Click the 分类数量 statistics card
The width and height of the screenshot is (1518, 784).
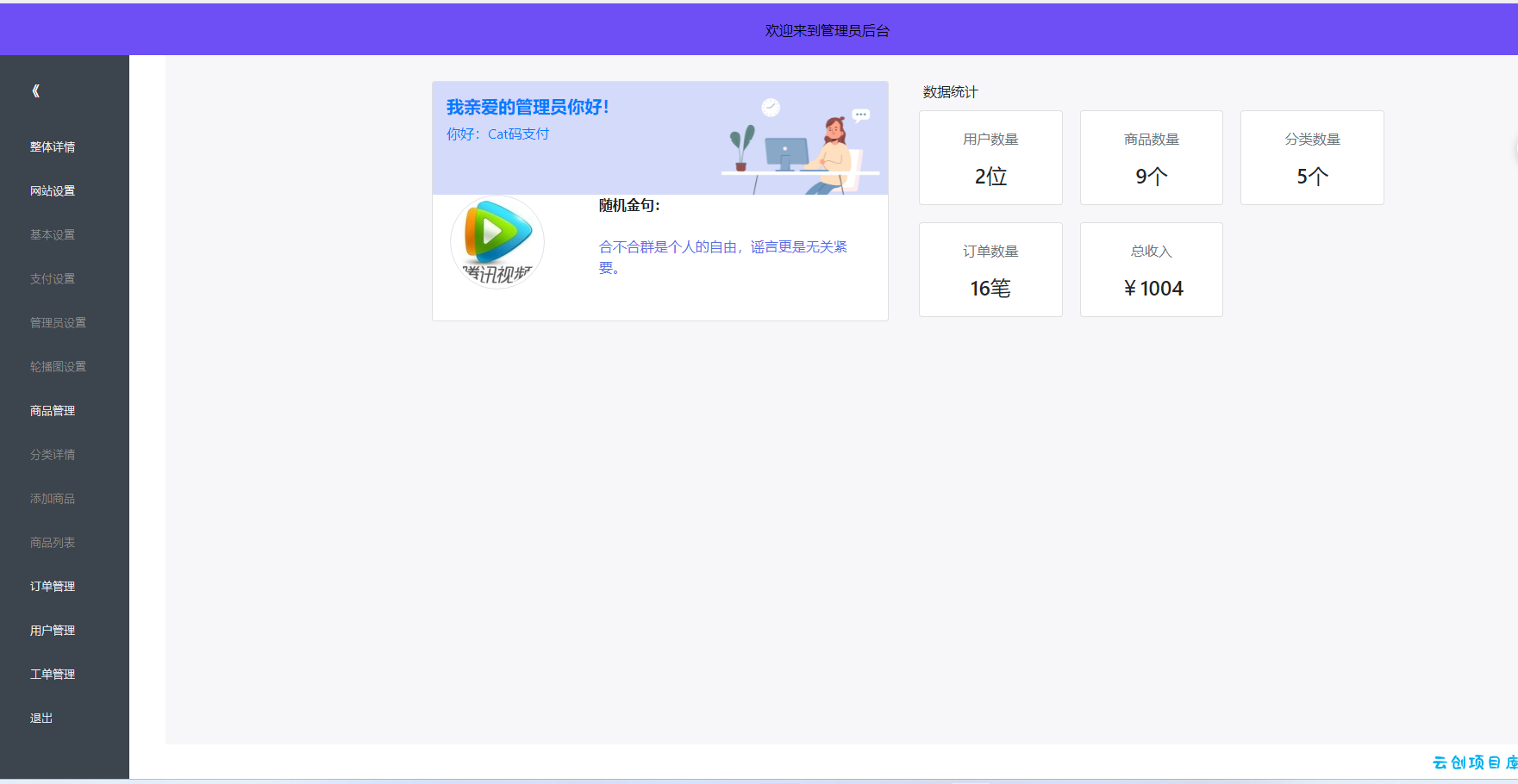click(x=1312, y=158)
